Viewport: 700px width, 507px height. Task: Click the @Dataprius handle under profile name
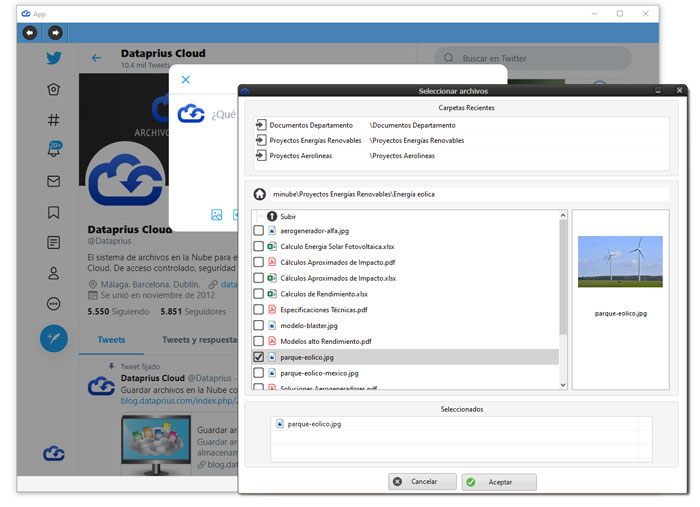(x=109, y=241)
